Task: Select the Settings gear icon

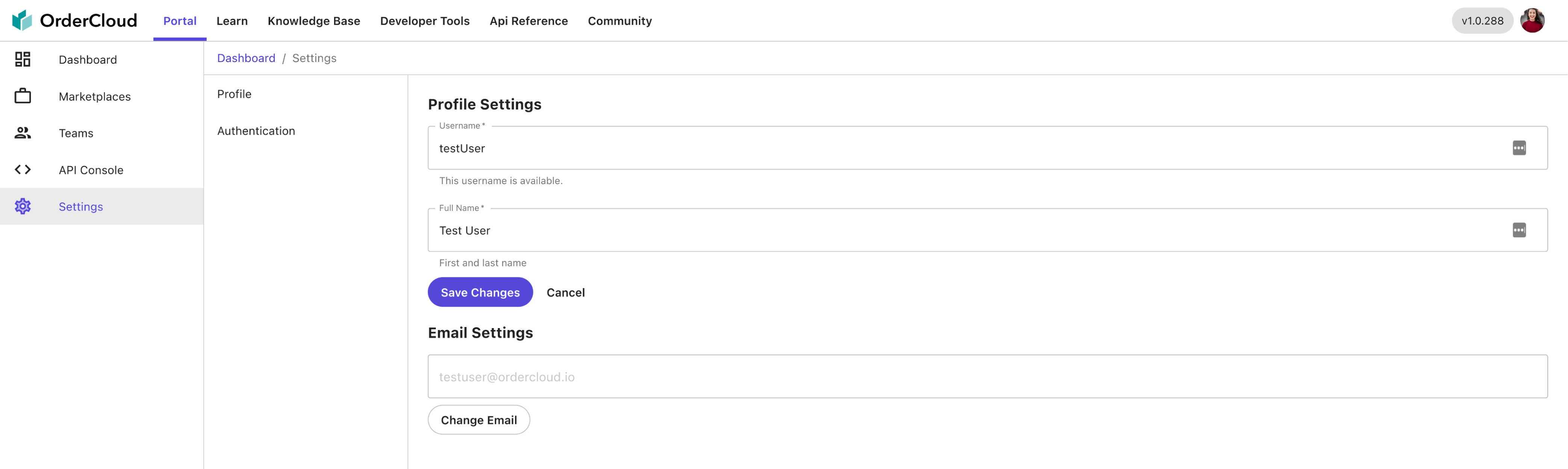Action: [x=23, y=206]
